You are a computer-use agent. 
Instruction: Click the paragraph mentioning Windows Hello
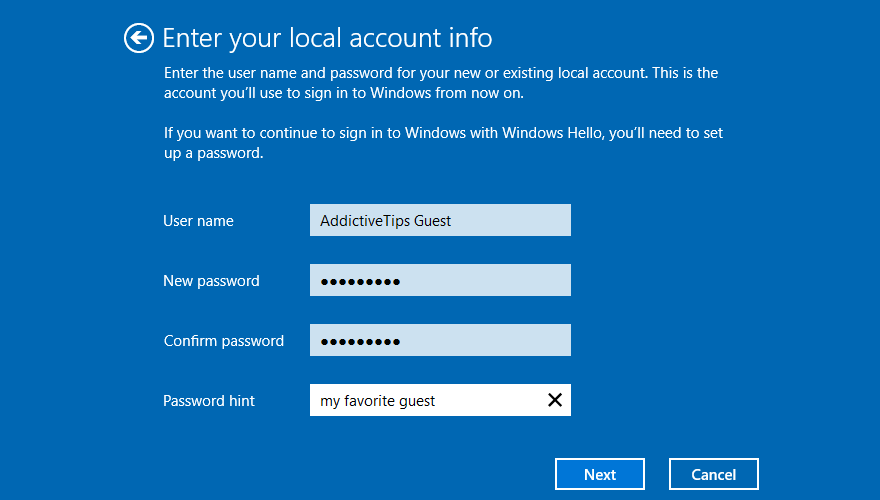pyautogui.click(x=443, y=143)
